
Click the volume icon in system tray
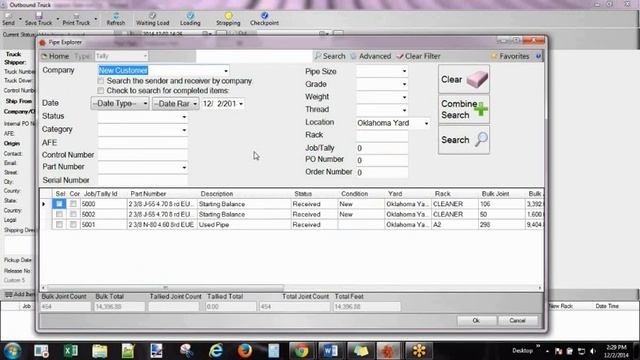(593, 351)
